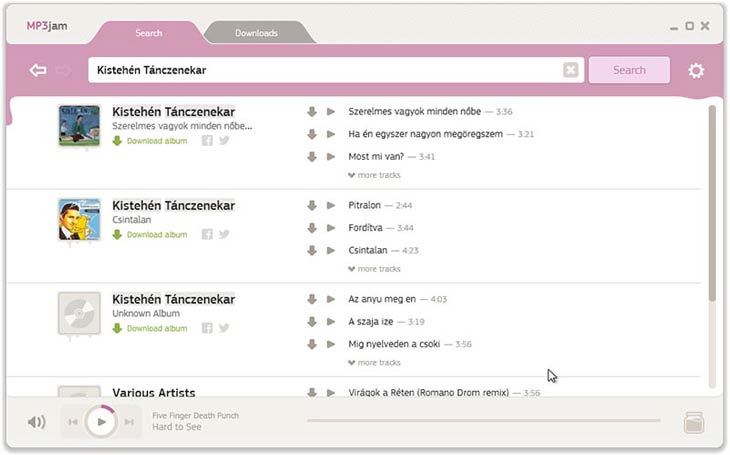Expand more tracks under the Csintalan album
Viewport: 730px width, 455px height.
pyautogui.click(x=374, y=269)
